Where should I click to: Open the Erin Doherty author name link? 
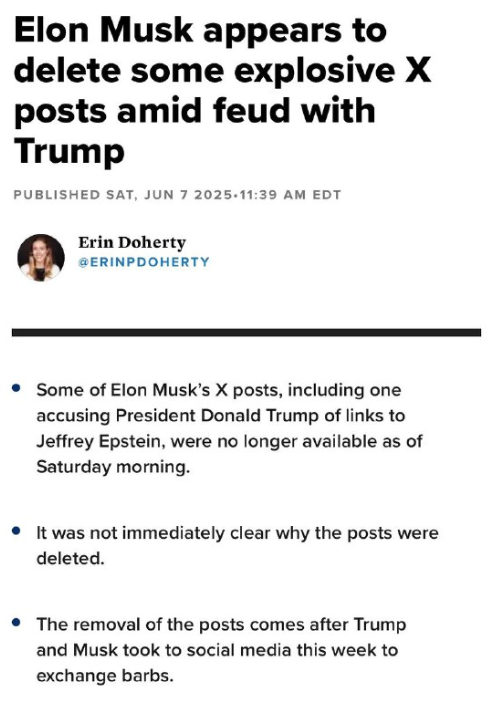132,242
